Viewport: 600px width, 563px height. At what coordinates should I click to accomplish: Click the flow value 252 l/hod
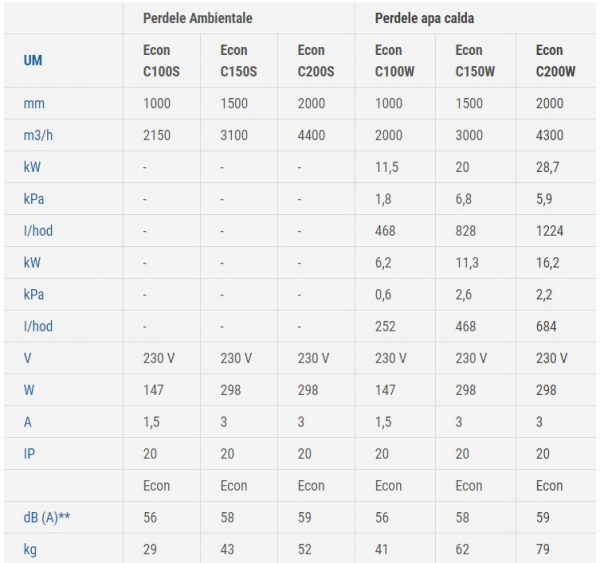[x=385, y=326]
